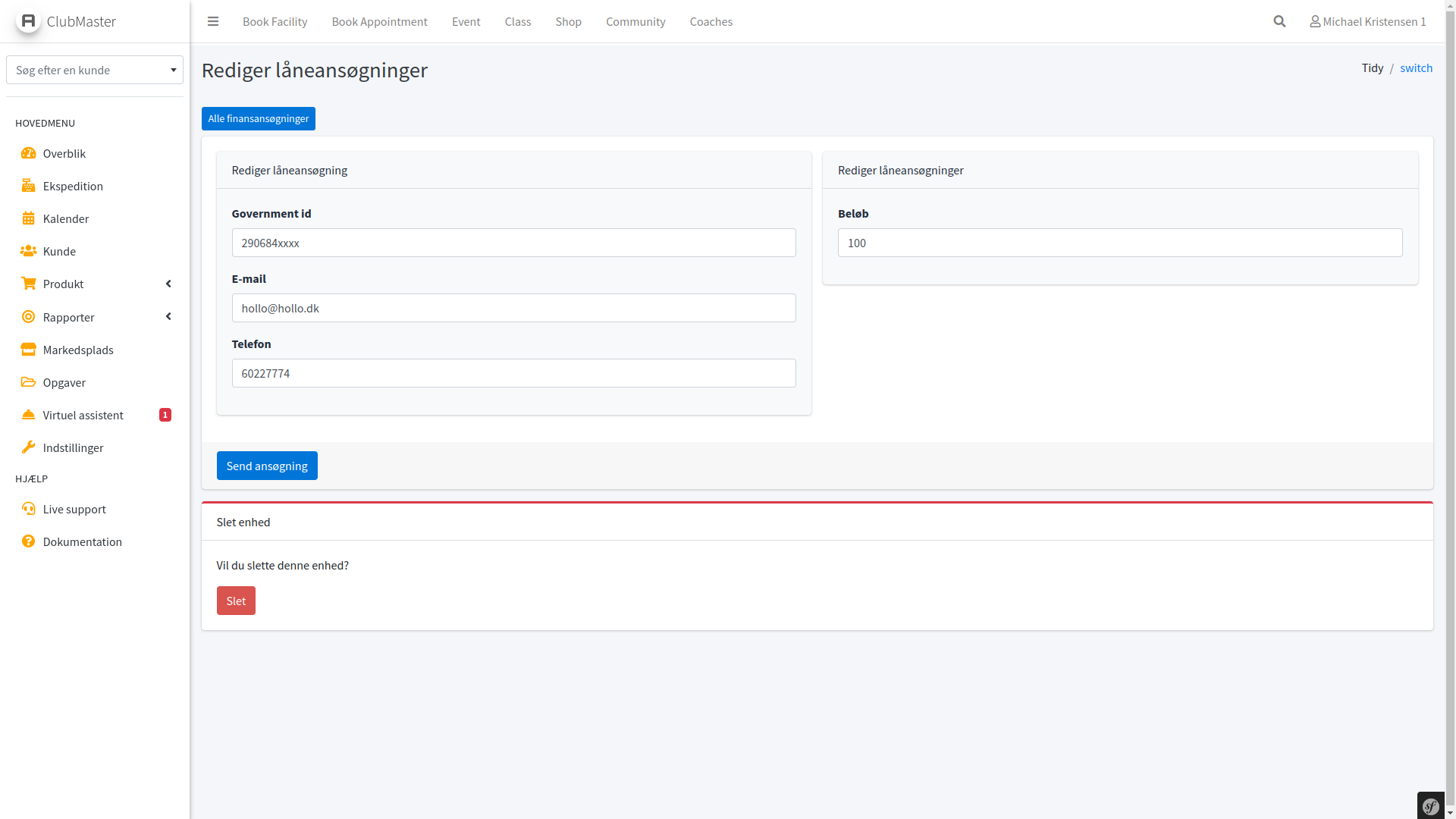Click the Kalender calendar icon
Image resolution: width=1456 pixels, height=819 pixels.
(x=28, y=218)
